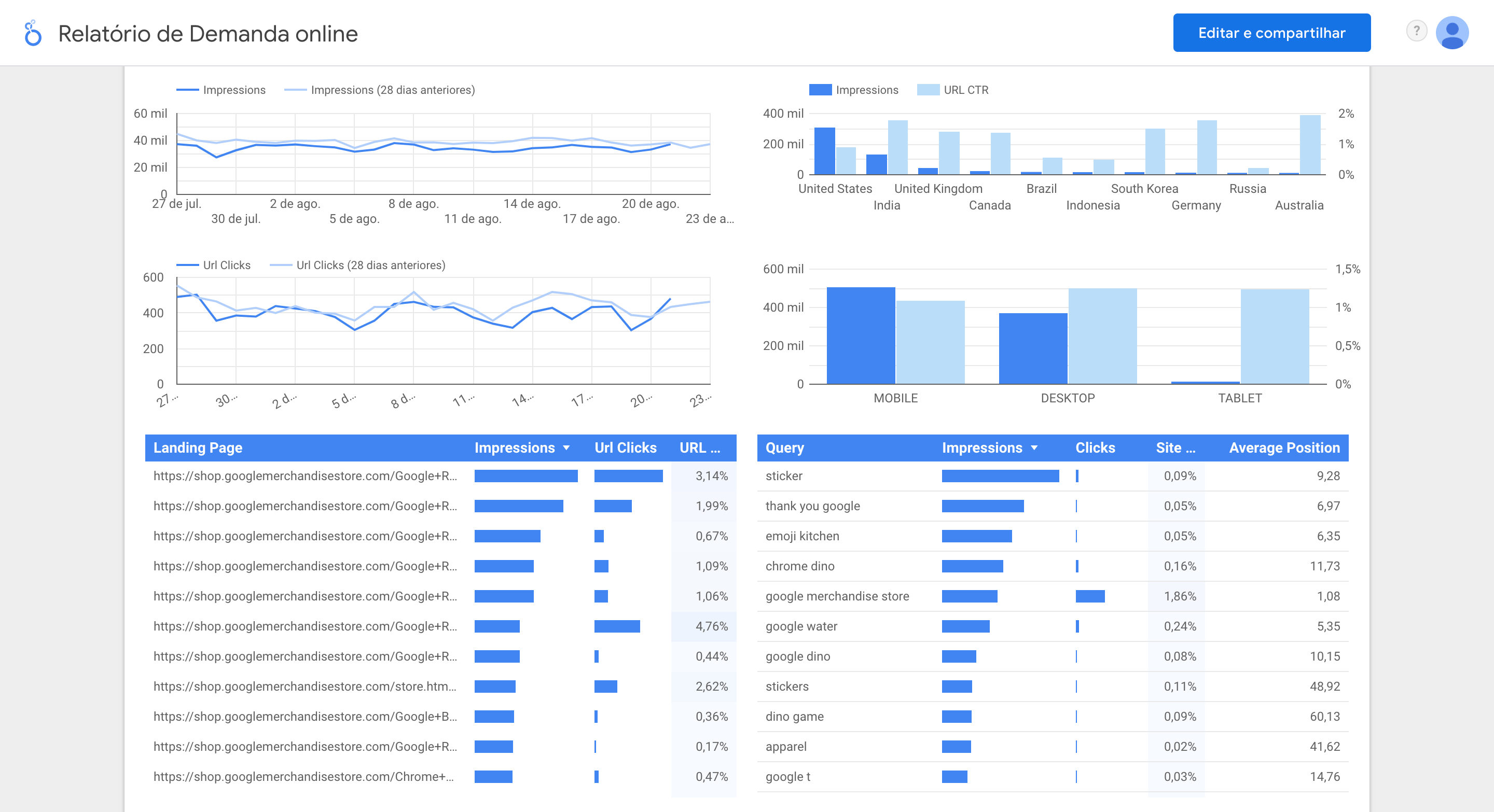Toggle Url Clicks legend entry
Screen dimensions: 1494x812
226,265
